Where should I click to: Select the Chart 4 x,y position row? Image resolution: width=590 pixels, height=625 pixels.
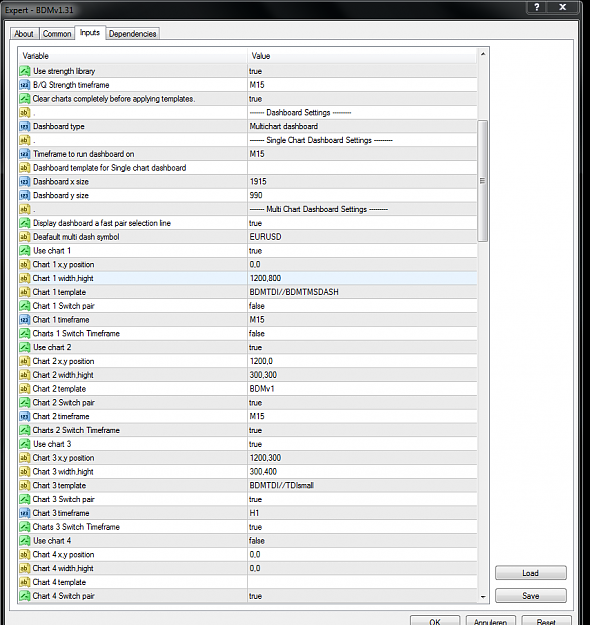(248, 554)
